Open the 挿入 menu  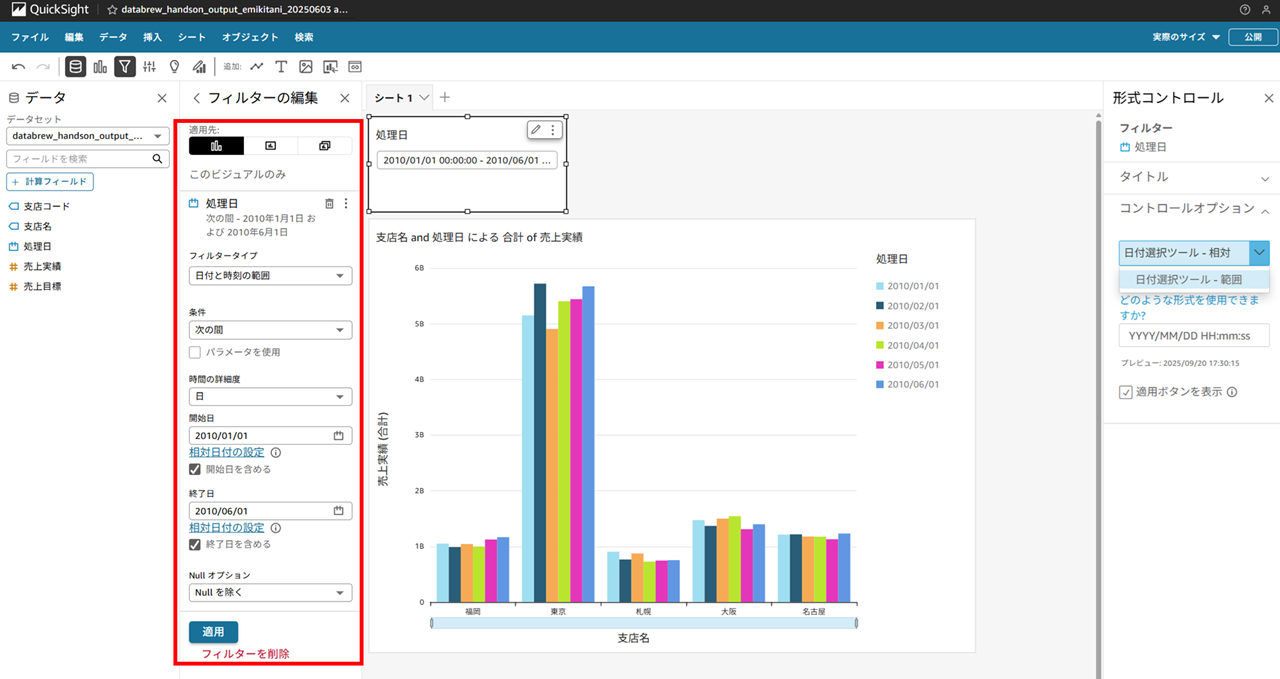pyautogui.click(x=152, y=37)
